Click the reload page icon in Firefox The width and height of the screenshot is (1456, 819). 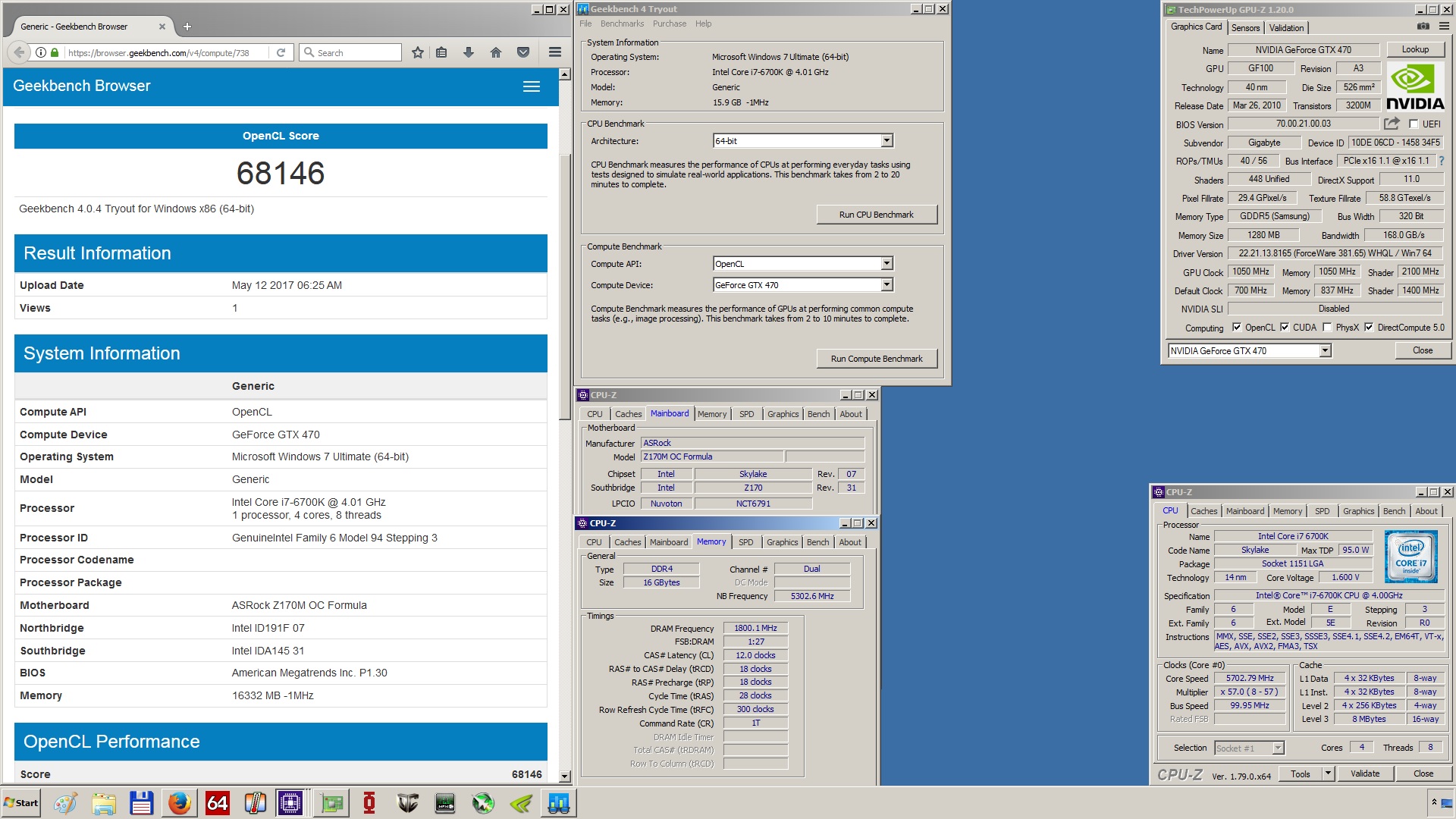(281, 52)
